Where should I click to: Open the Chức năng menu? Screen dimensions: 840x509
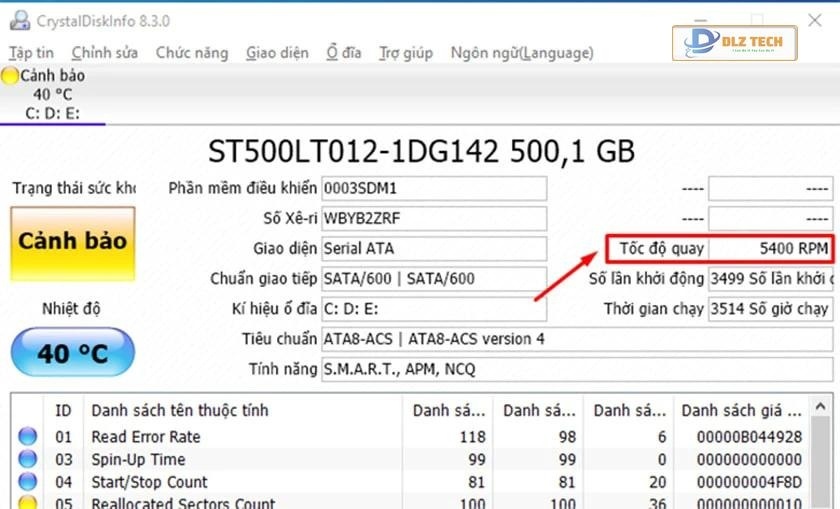(192, 53)
